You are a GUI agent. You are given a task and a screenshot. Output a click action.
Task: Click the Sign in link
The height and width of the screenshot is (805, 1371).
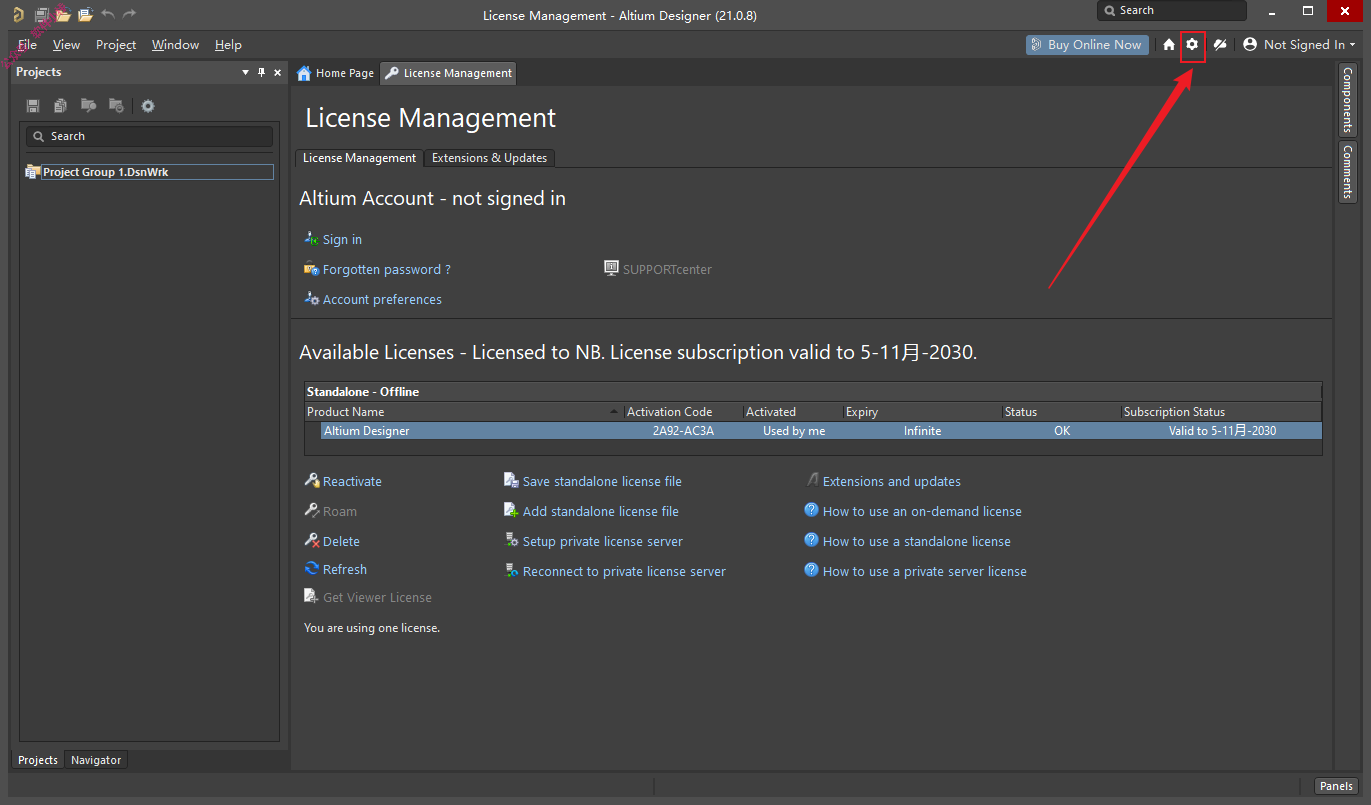click(x=342, y=239)
